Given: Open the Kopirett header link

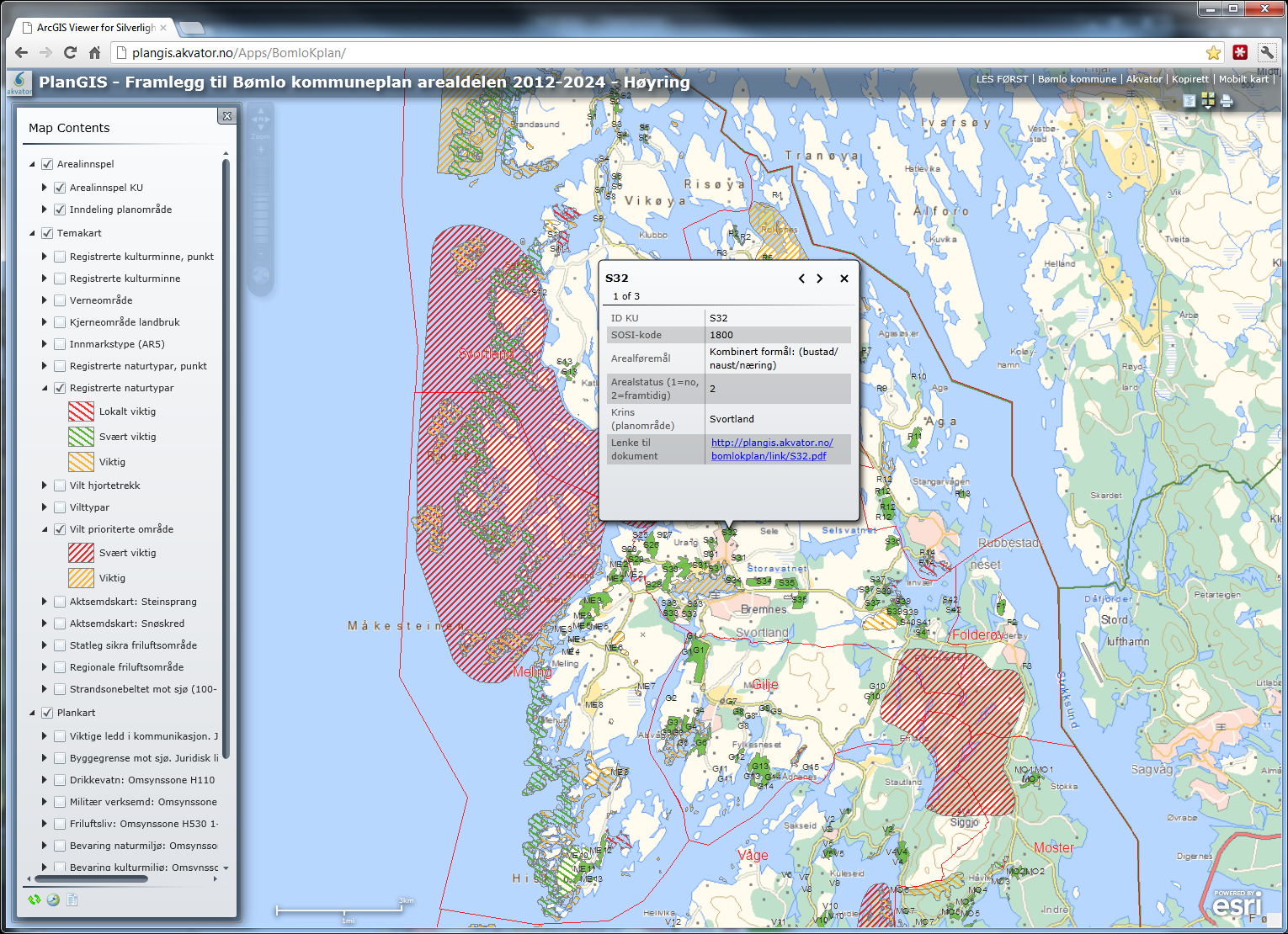Looking at the screenshot, I should pos(1190,79).
